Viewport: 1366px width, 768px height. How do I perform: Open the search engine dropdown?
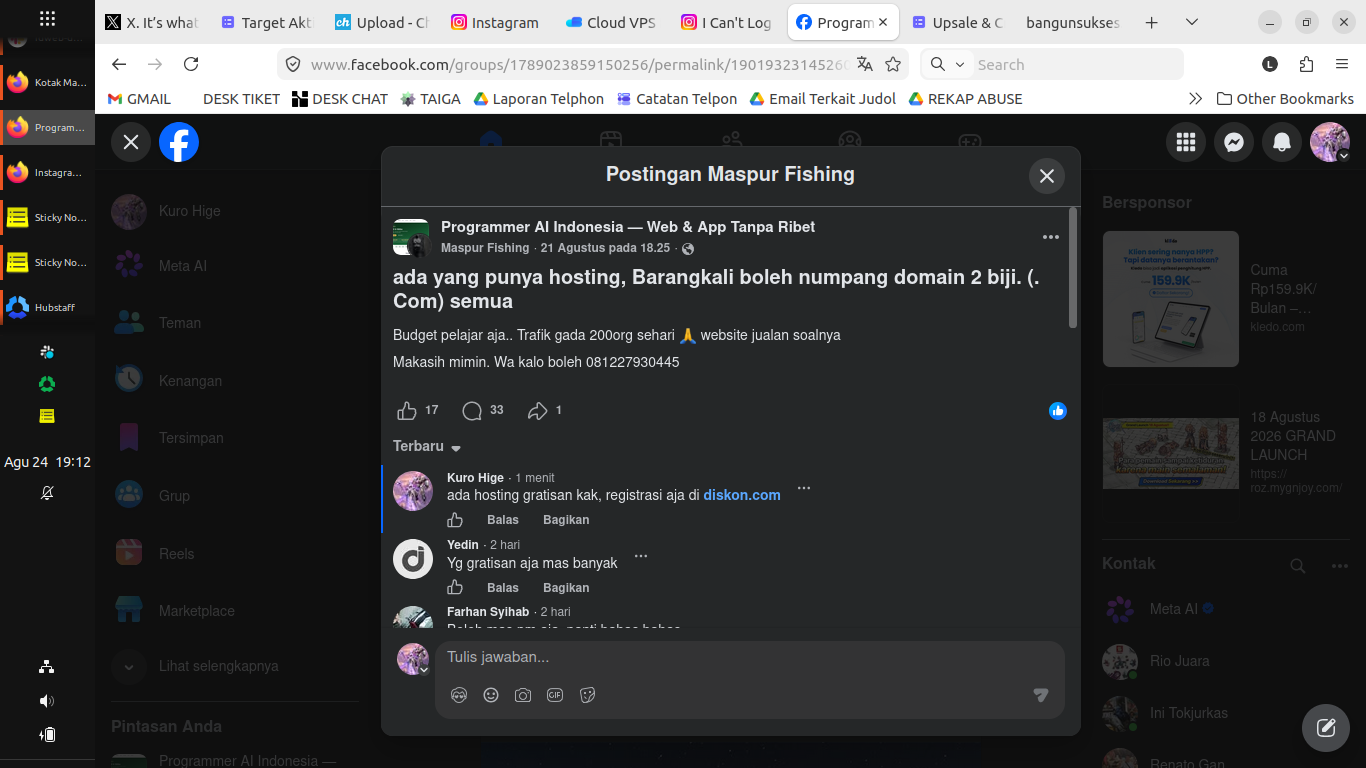pos(947,64)
